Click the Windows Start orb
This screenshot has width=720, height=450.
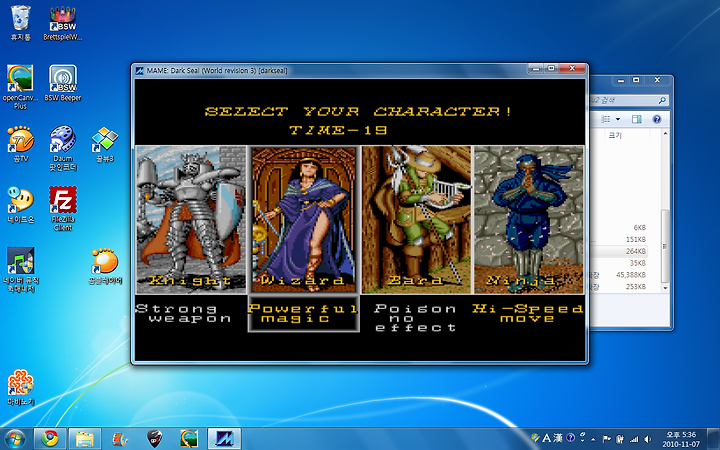15,439
